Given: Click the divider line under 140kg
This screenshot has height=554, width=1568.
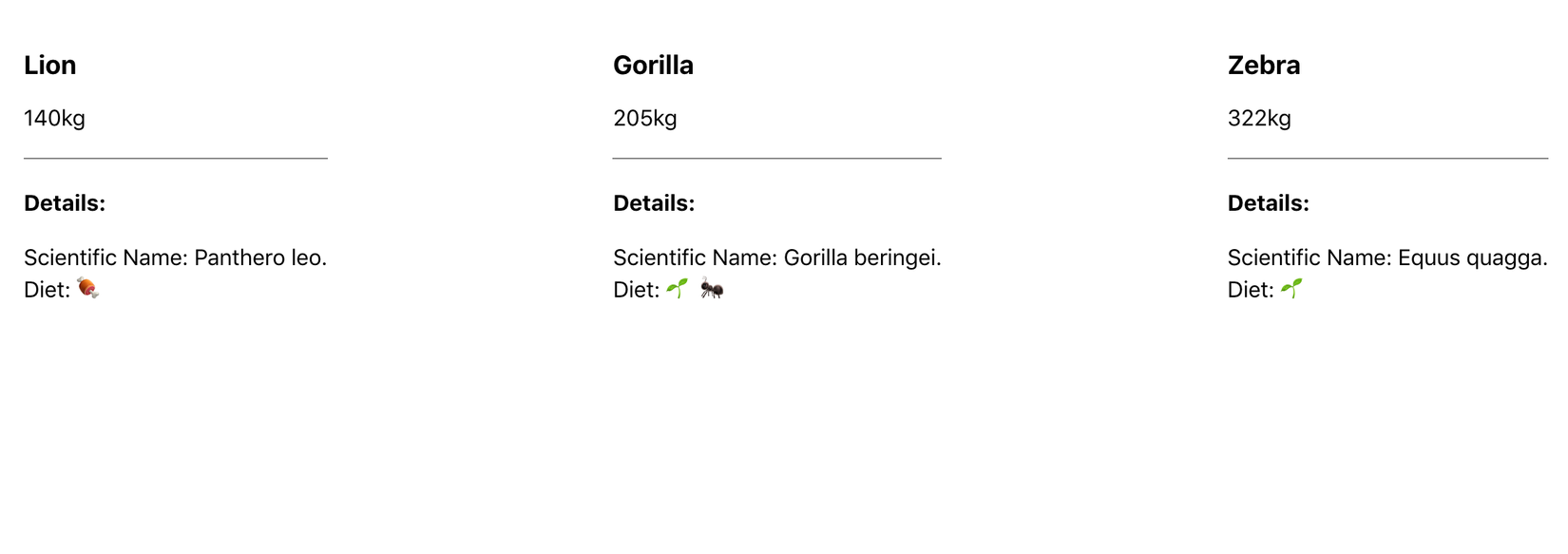Looking at the screenshot, I should click(x=176, y=158).
